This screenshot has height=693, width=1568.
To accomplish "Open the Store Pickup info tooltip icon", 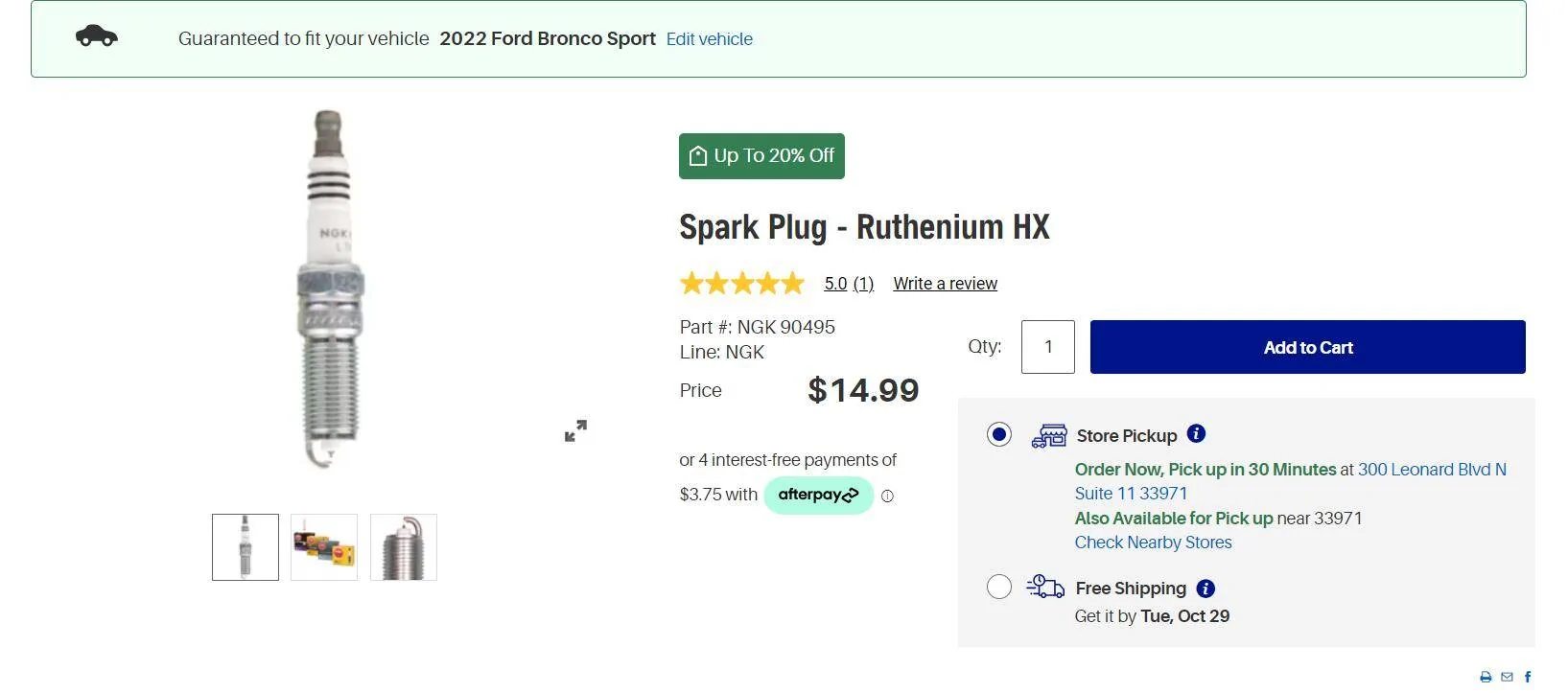I will [x=1196, y=433].
